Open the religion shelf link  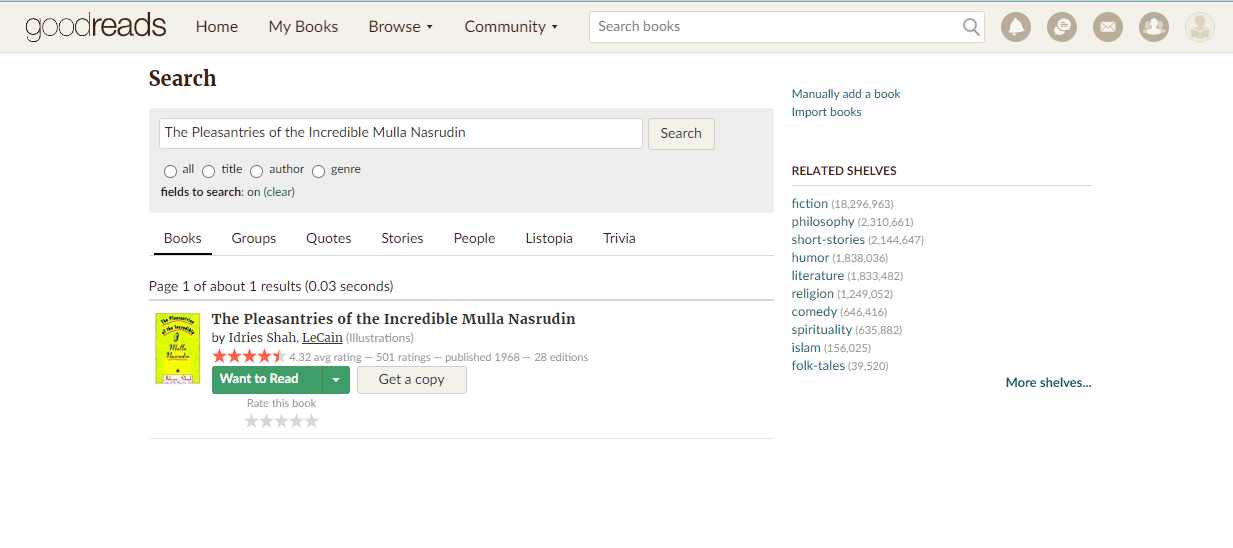click(x=813, y=294)
